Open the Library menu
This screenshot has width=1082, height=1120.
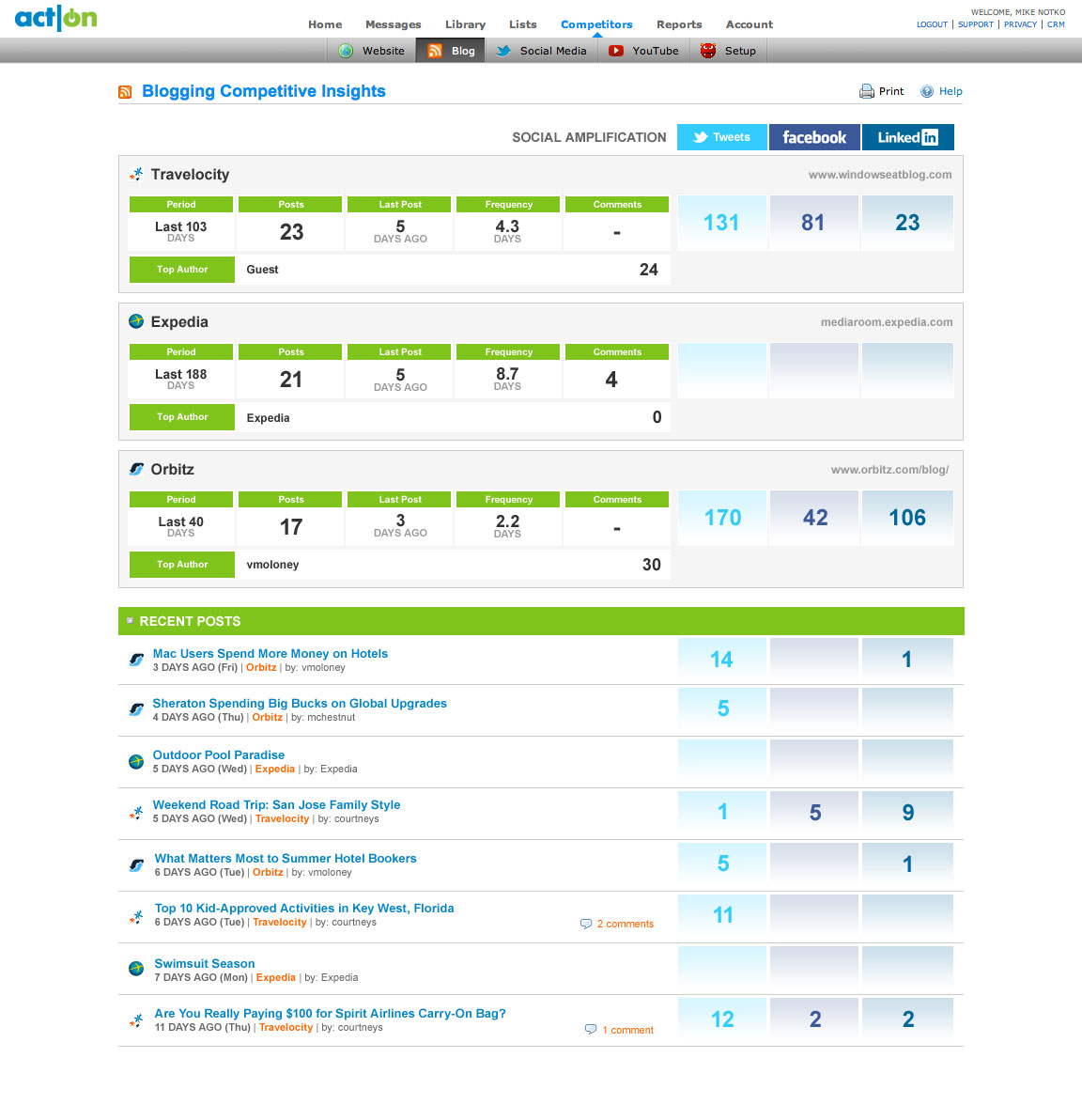pos(466,24)
